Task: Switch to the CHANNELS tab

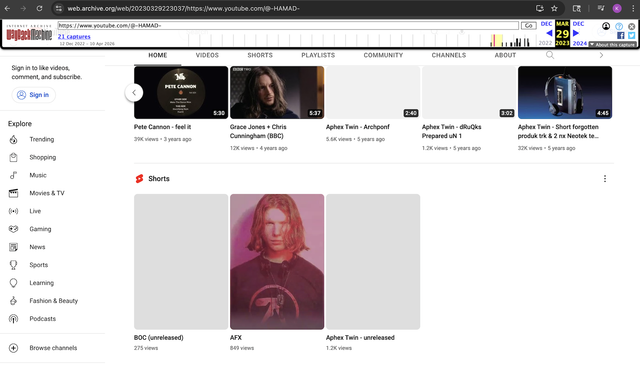Action: click(449, 55)
